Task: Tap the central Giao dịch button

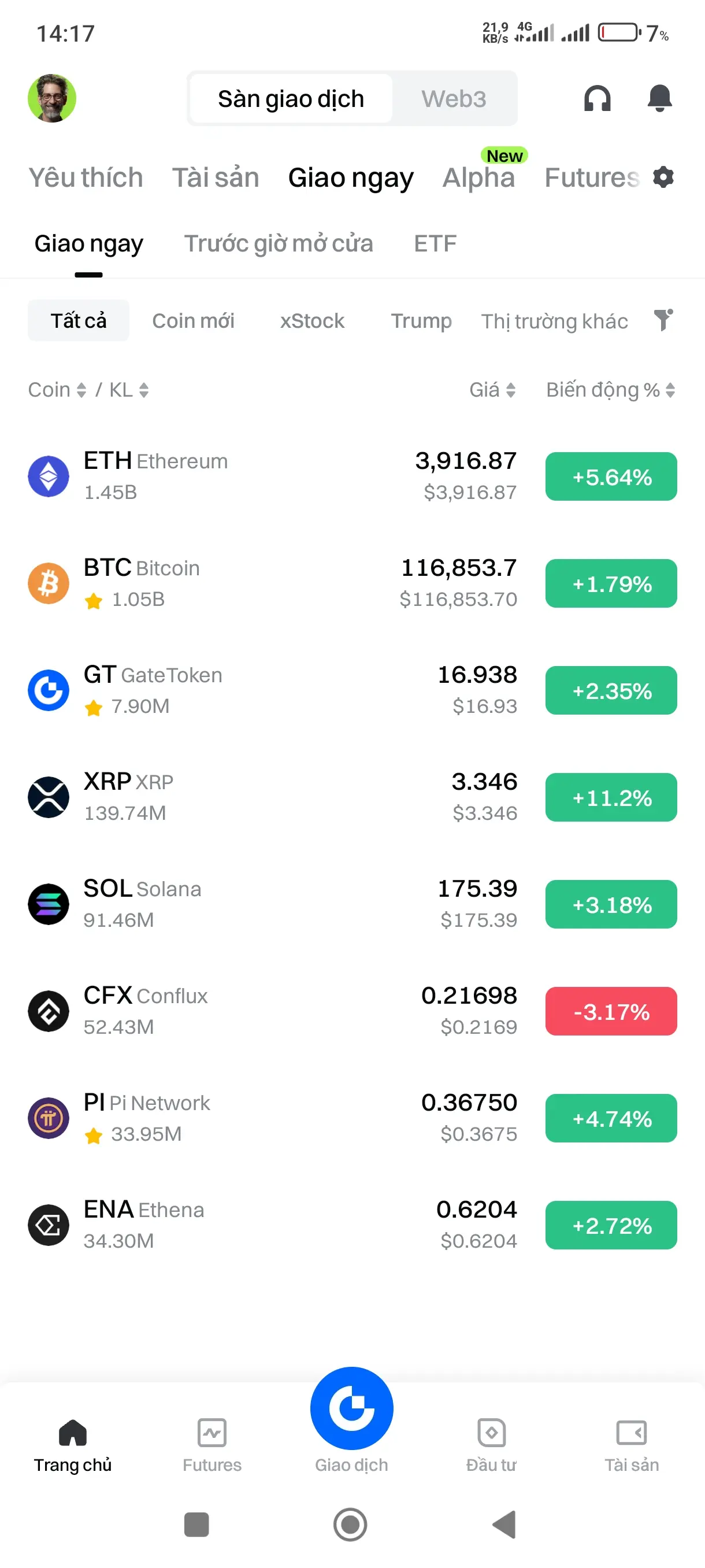Action: coord(351,1408)
